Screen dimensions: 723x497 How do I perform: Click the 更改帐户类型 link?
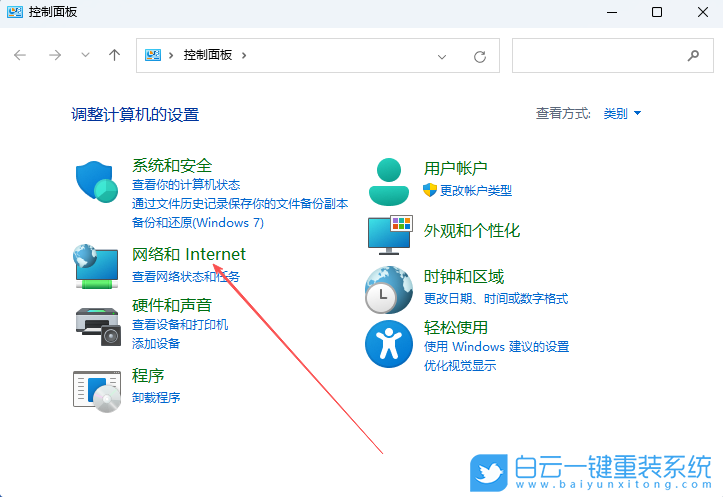476,190
